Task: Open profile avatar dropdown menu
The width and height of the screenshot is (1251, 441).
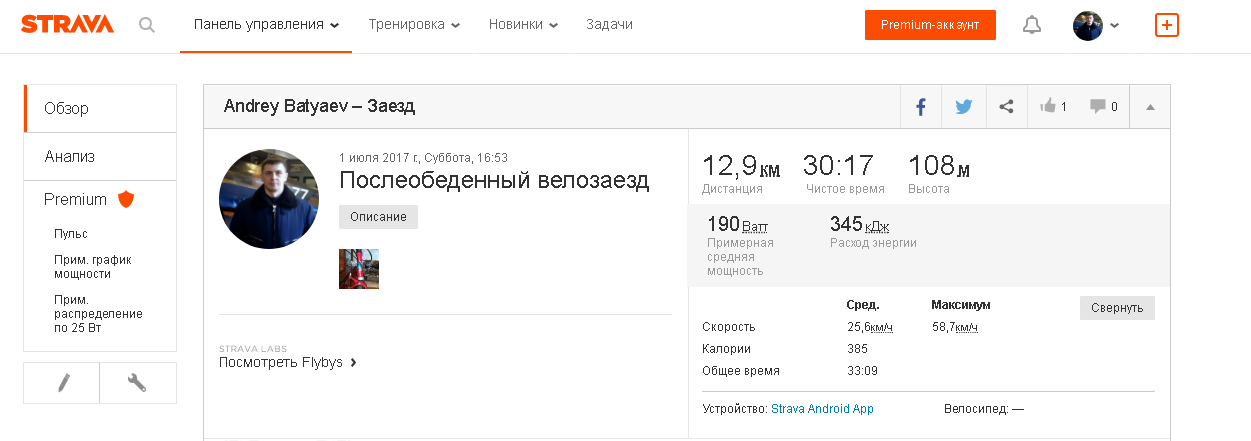Action: click(1096, 25)
